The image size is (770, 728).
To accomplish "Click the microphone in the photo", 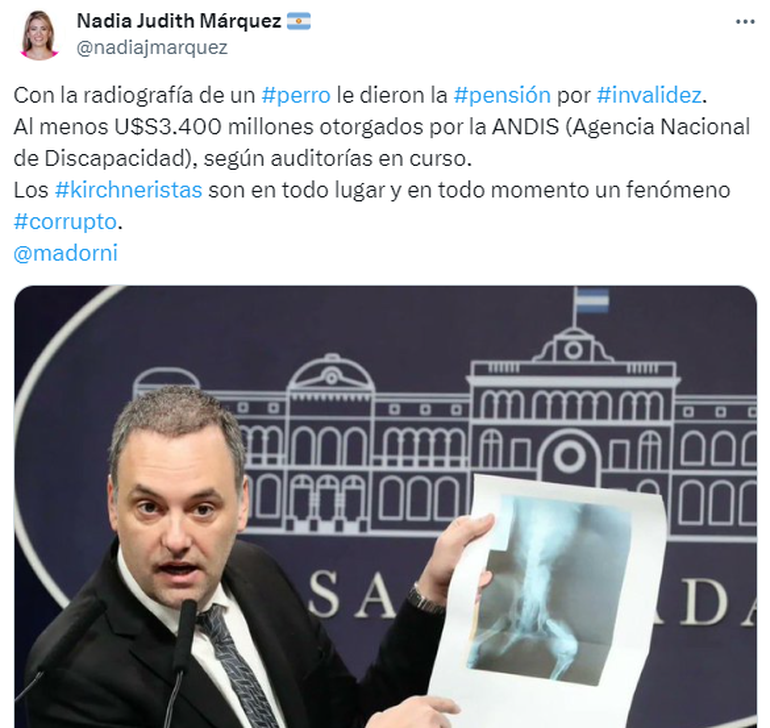I will [183, 653].
